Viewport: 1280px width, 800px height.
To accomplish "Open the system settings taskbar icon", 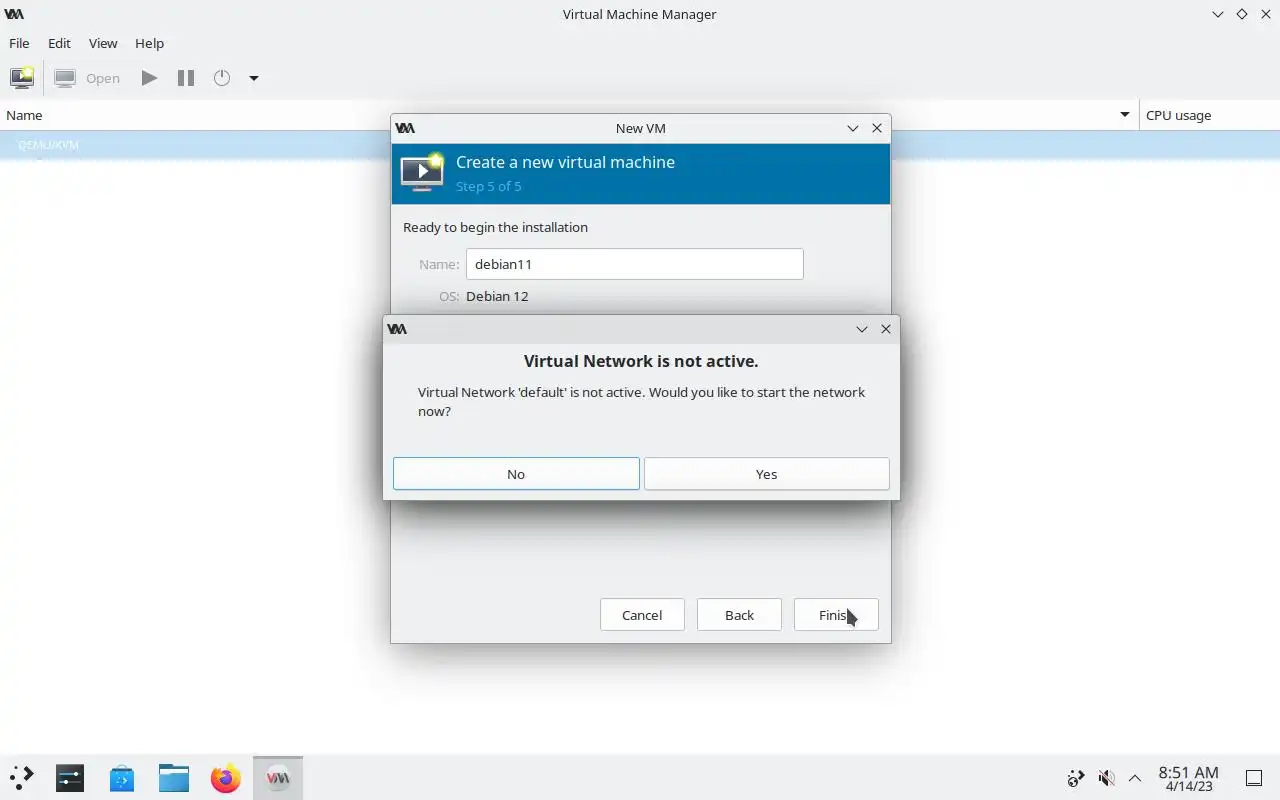I will click(x=70, y=777).
